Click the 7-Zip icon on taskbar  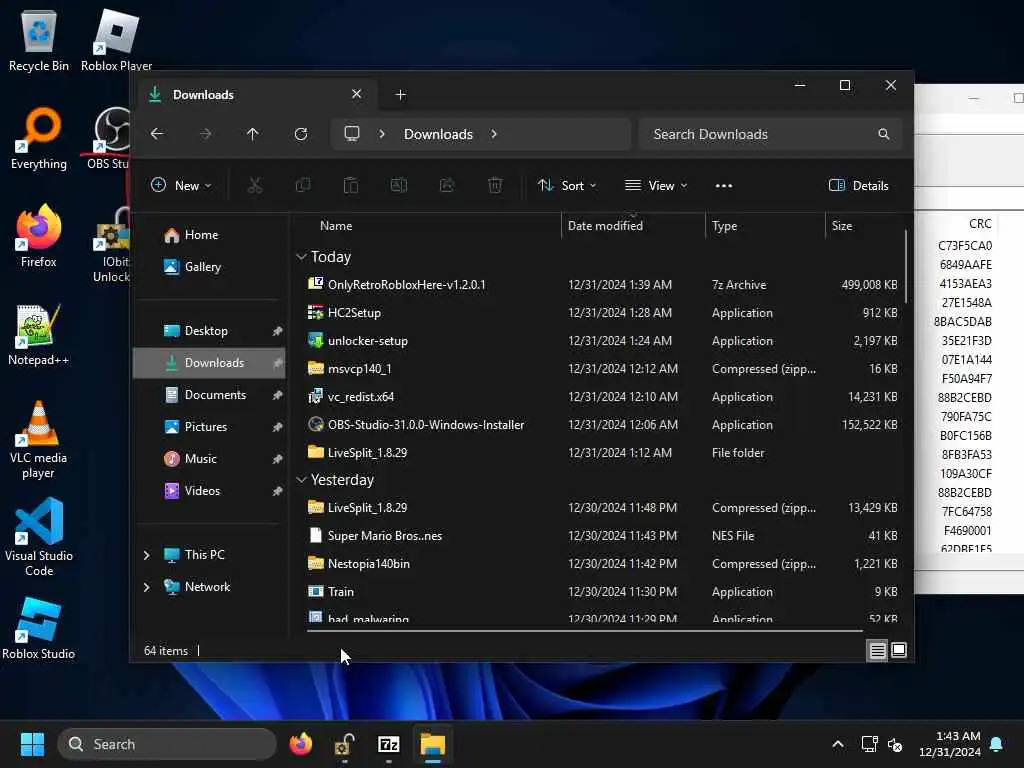389,744
